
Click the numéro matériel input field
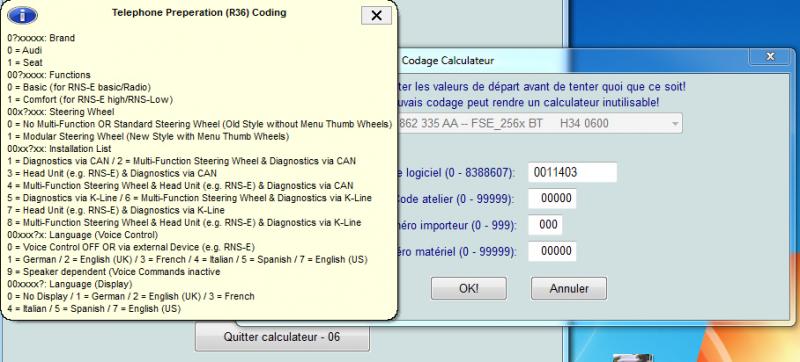552,251
